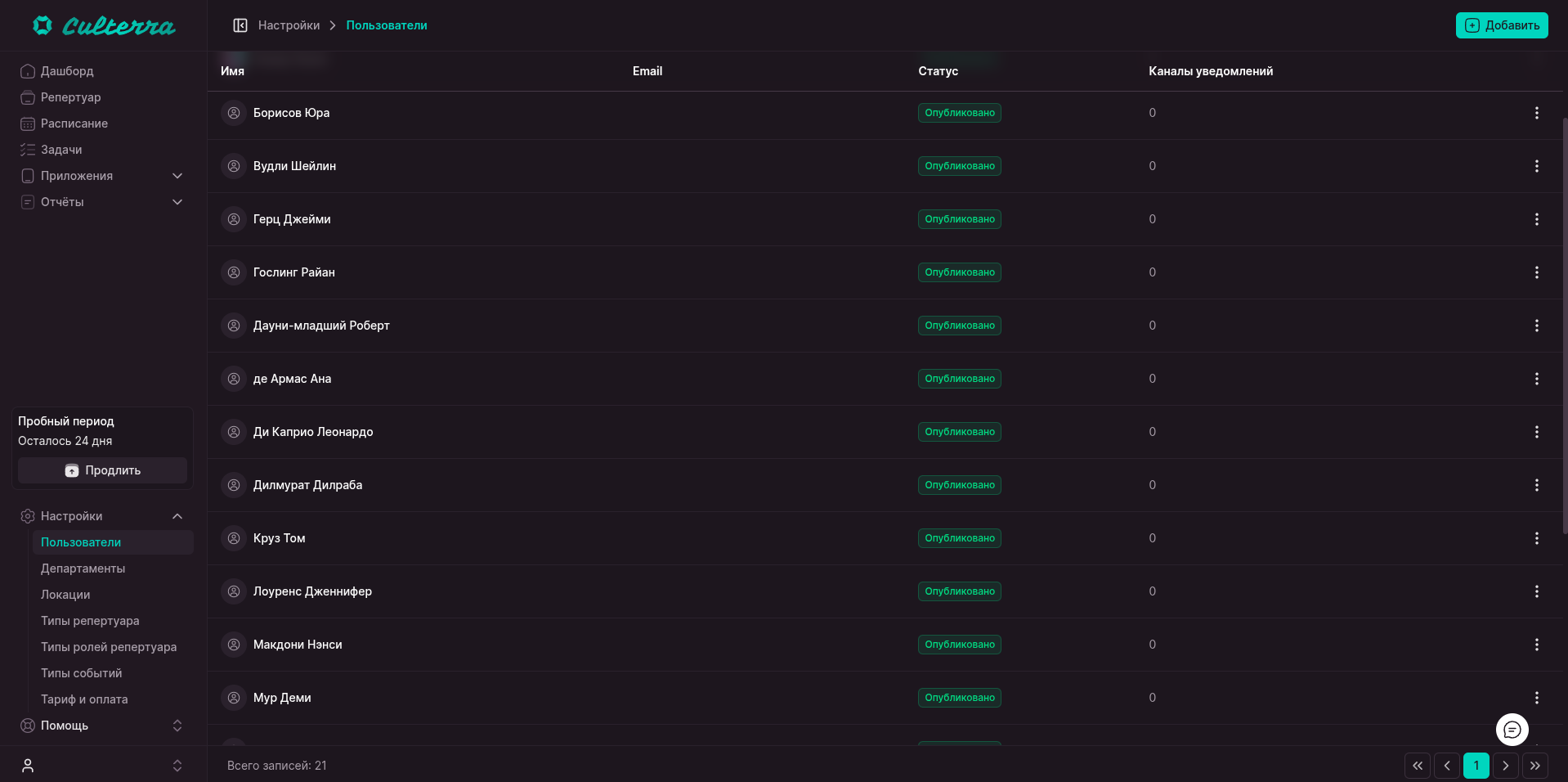This screenshot has height=782, width=1568.
Task: Open the chat support bubble icon
Action: click(1512, 730)
